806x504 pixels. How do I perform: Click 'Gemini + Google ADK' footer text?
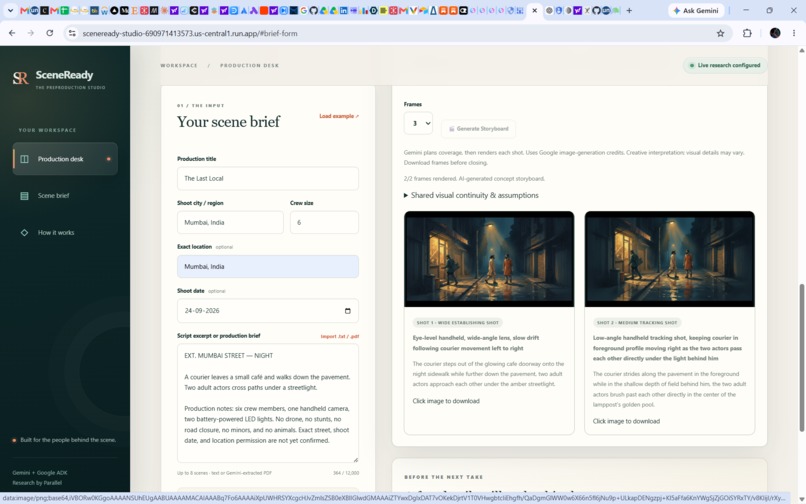(40, 473)
